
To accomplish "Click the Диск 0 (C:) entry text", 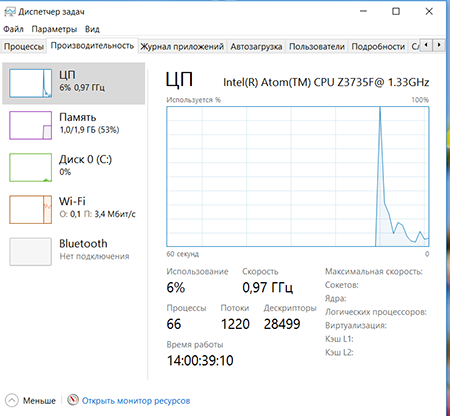I will [x=85, y=165].
